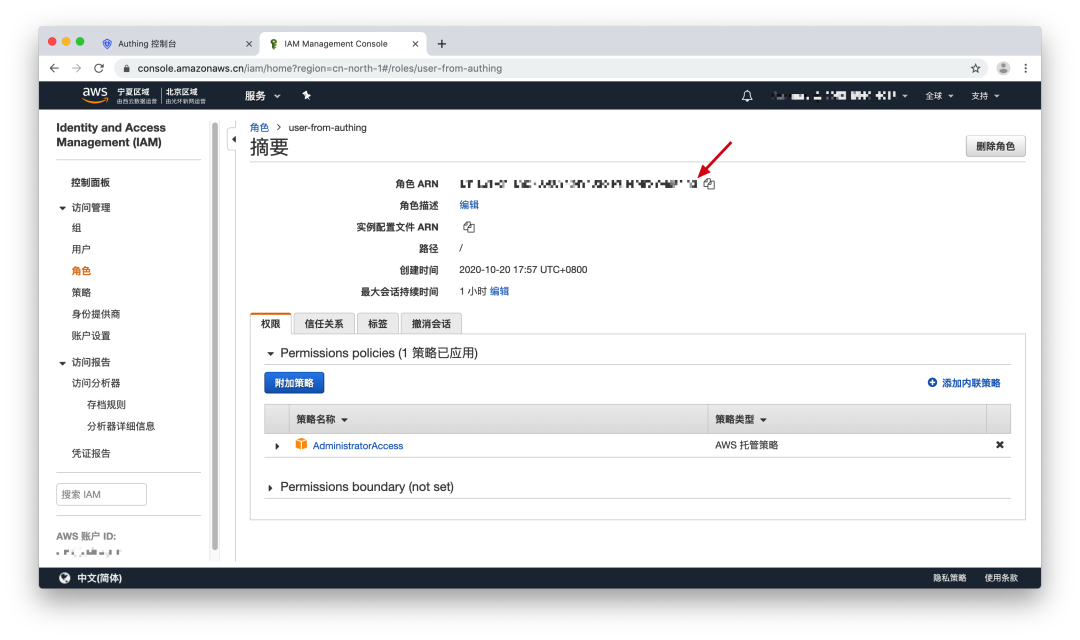Viewport: 1080px width, 640px height.
Task: Open 存档规则 in the sidebar
Action: coord(106,404)
